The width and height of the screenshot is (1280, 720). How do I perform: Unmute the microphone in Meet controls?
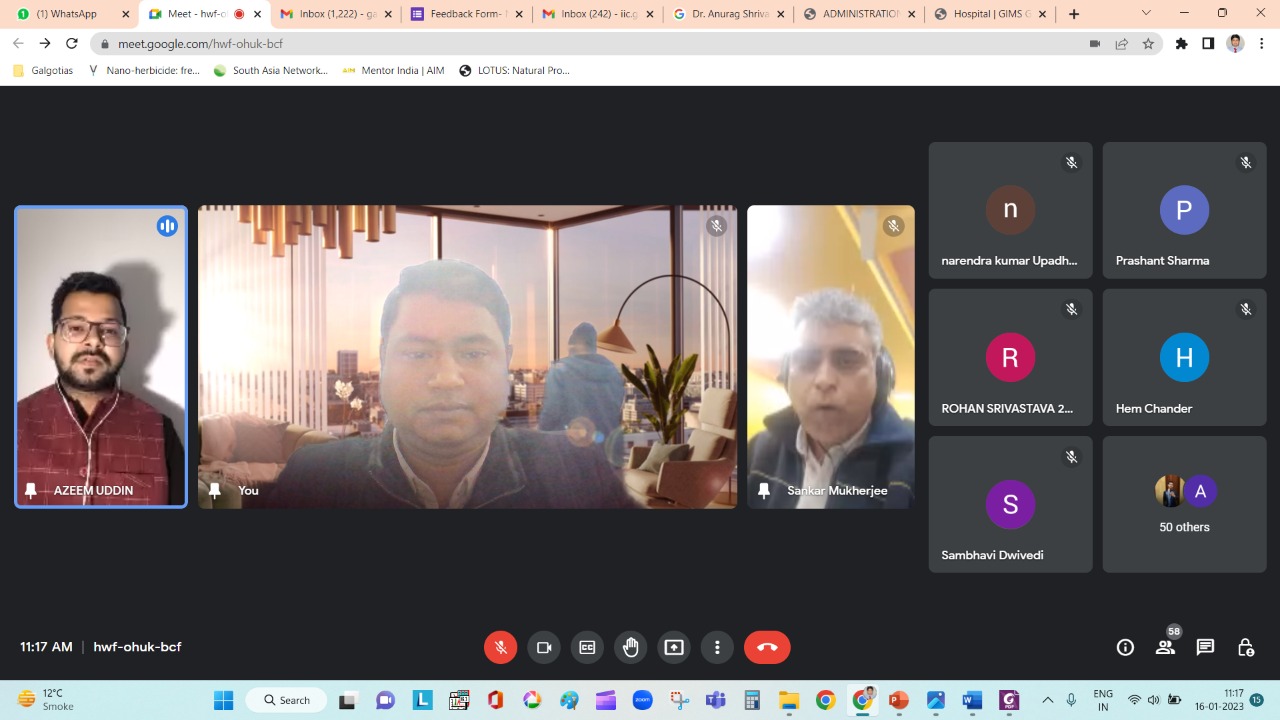pyautogui.click(x=501, y=647)
